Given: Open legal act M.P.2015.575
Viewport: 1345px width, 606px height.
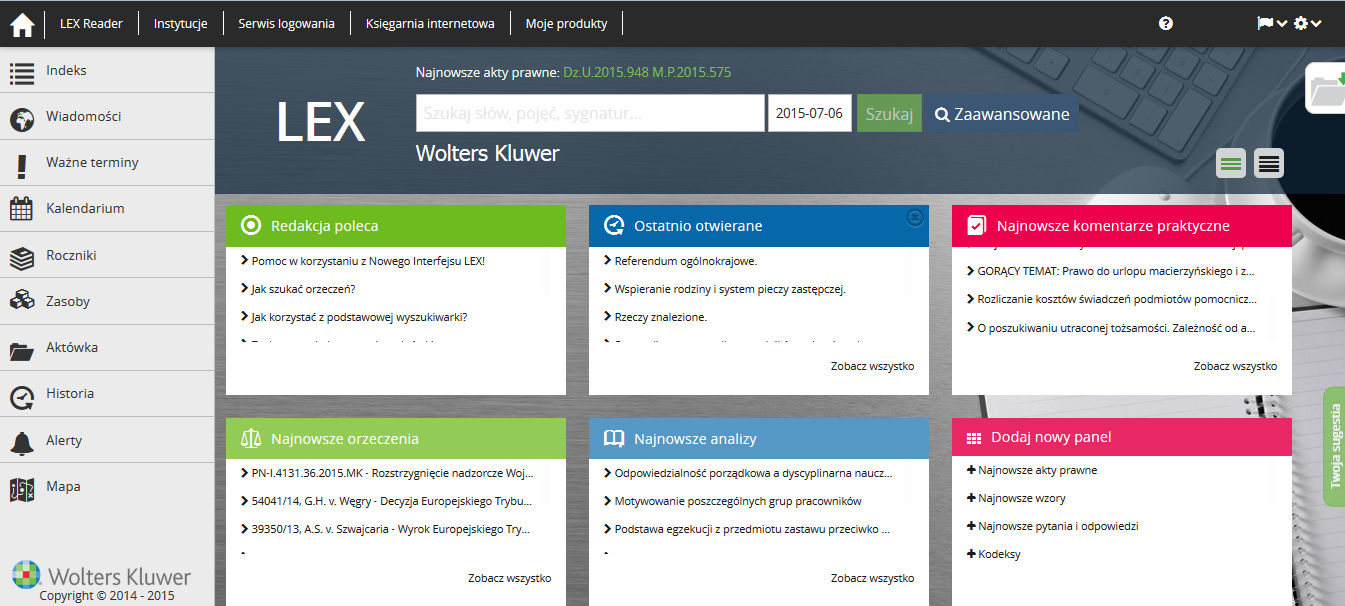Looking at the screenshot, I should (692, 72).
